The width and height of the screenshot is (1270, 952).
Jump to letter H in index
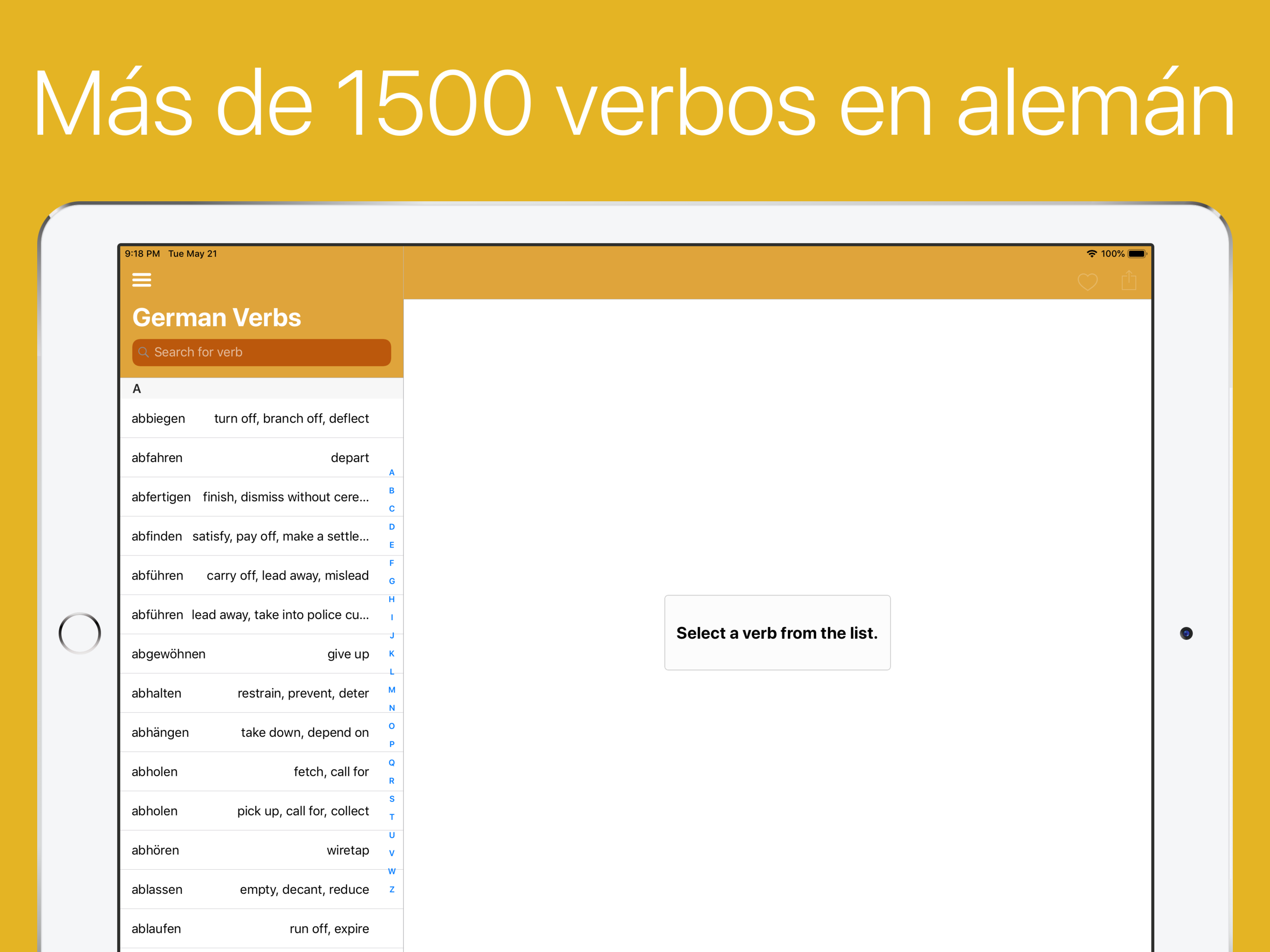click(391, 599)
